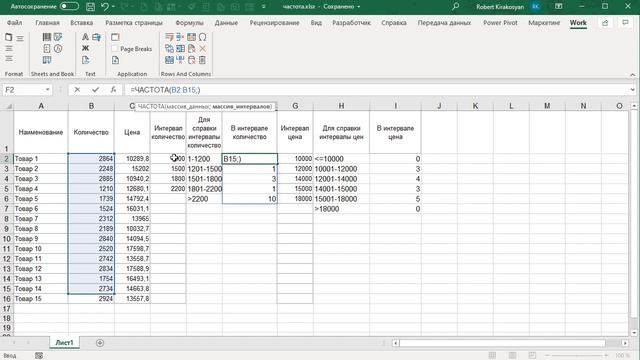Screen dimensions: 640x360
Task: Switch to the Вставка tab
Action: tap(82, 23)
